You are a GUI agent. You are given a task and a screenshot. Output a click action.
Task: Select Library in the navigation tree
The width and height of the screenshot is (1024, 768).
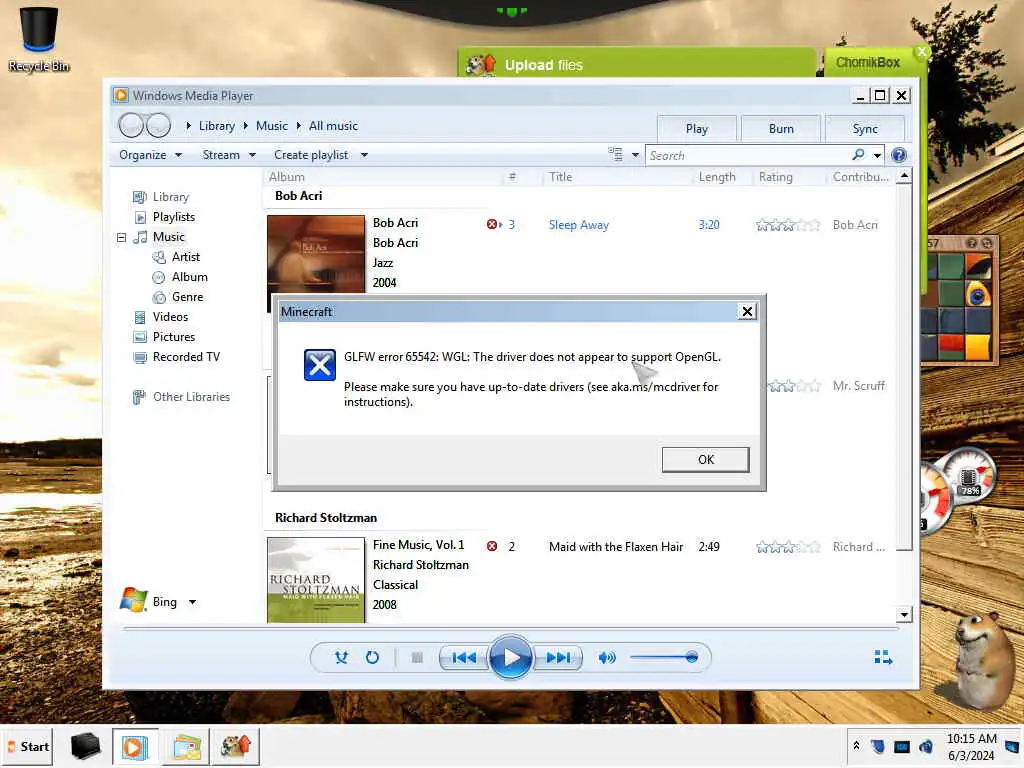point(161,197)
